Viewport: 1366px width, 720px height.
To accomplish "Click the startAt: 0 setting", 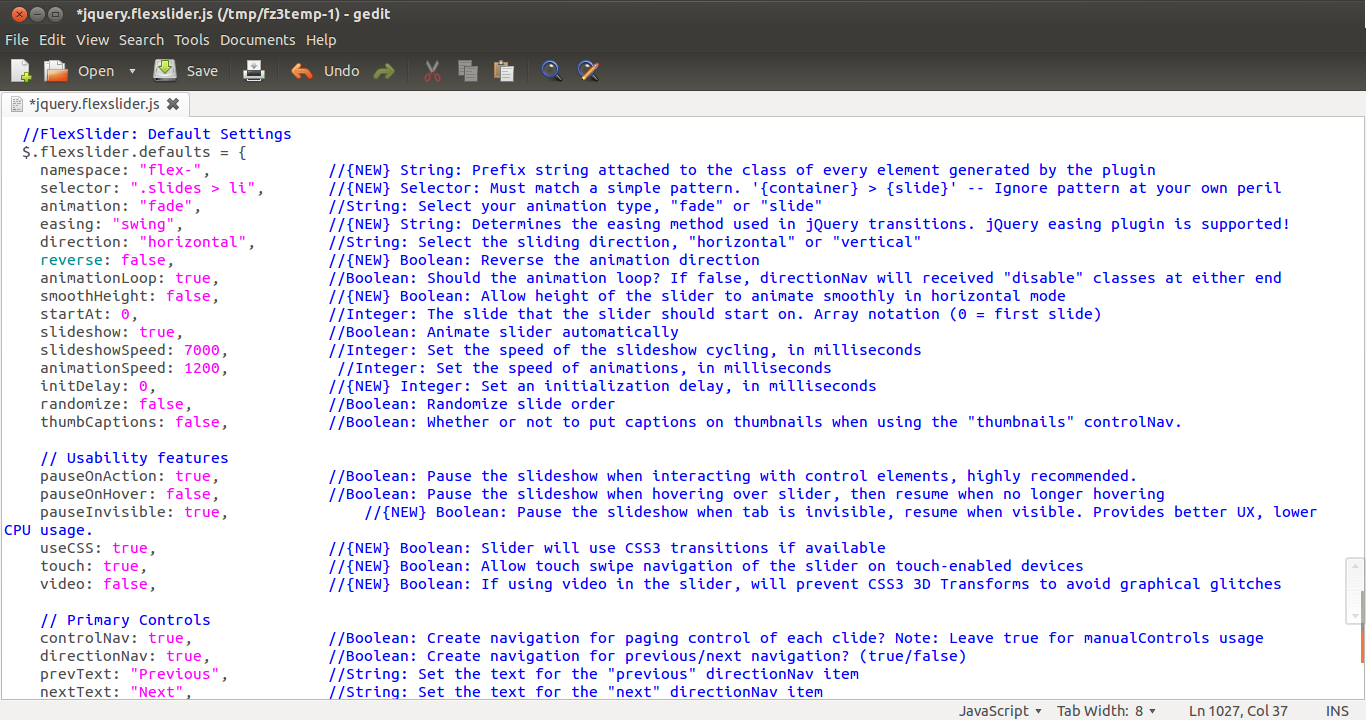I will point(89,314).
